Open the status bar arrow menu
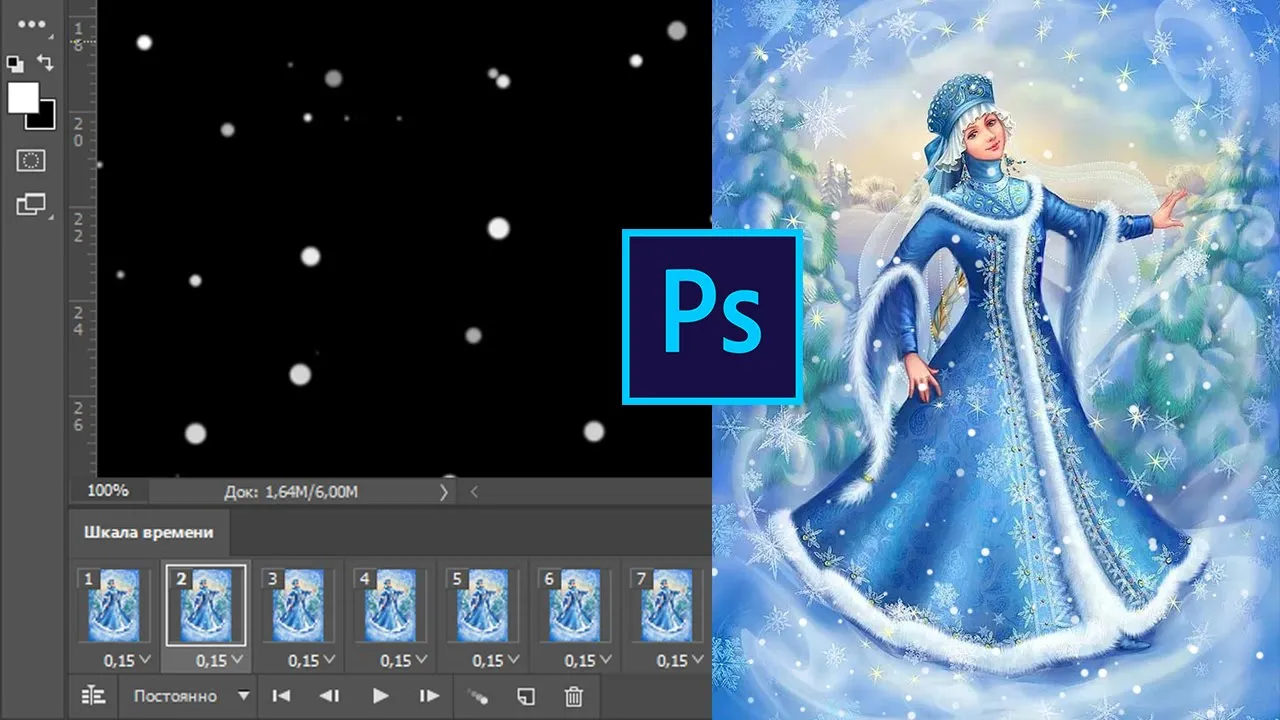1280x720 pixels. (444, 492)
